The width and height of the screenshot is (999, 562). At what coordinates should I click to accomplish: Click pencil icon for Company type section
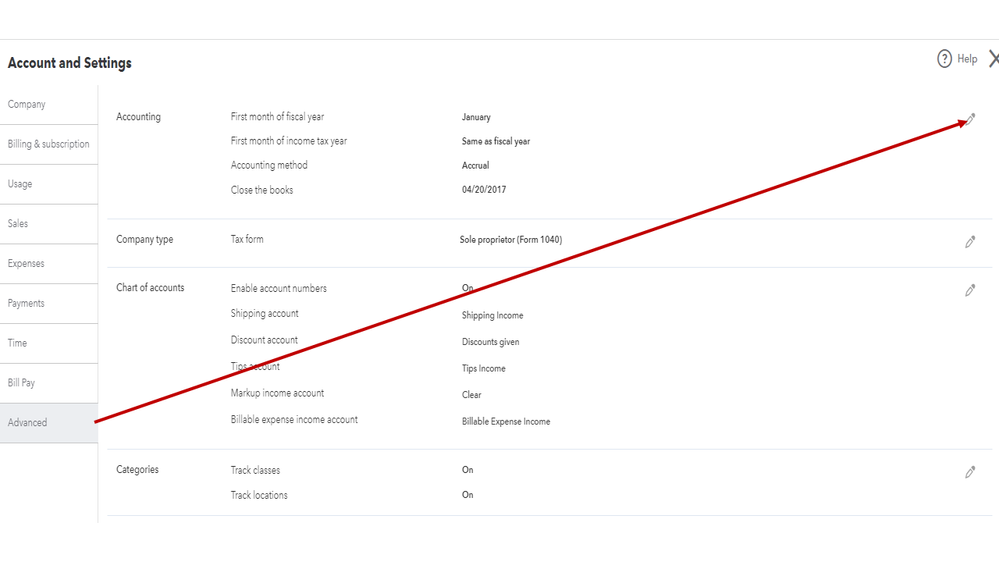[x=970, y=242]
